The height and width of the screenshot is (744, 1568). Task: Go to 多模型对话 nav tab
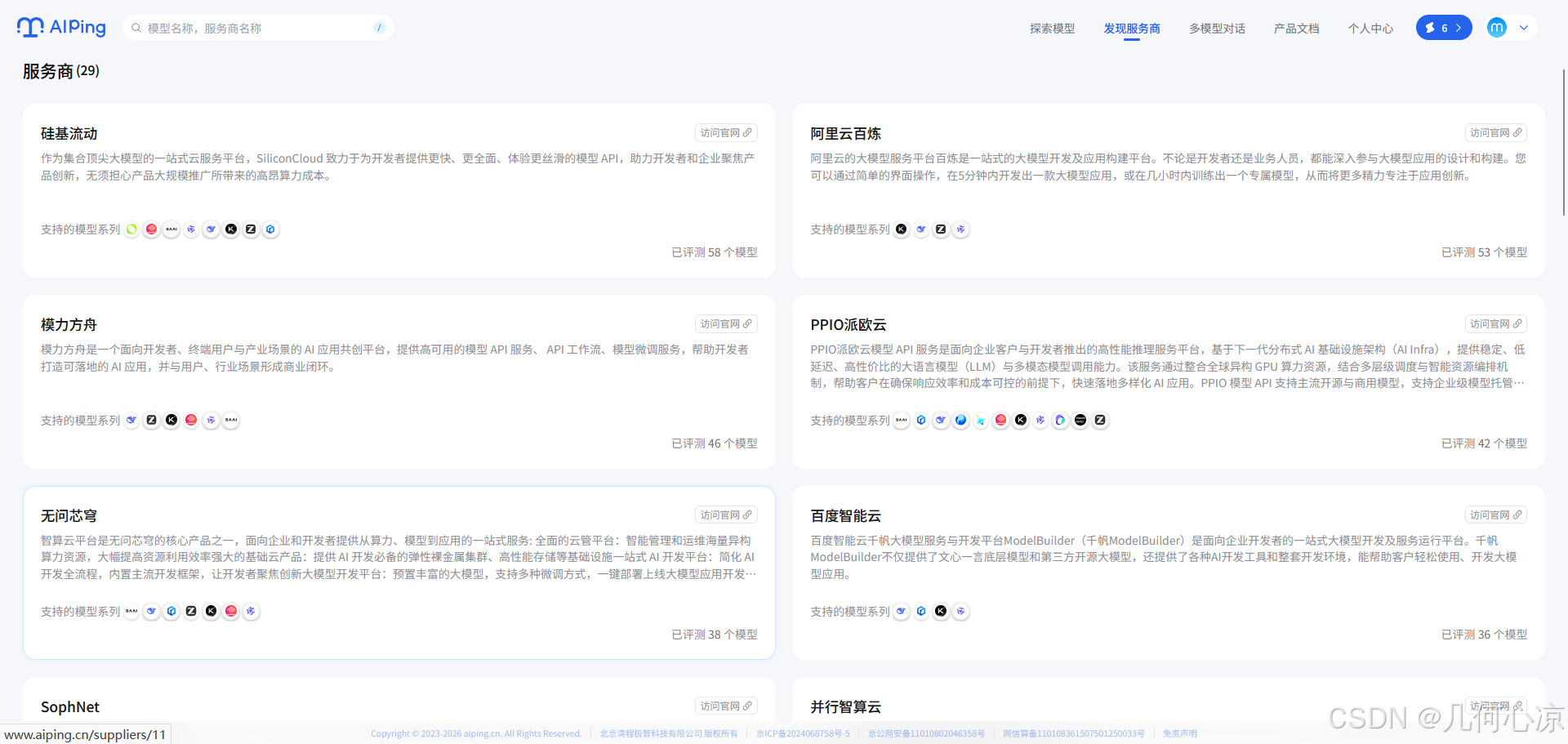point(1217,29)
